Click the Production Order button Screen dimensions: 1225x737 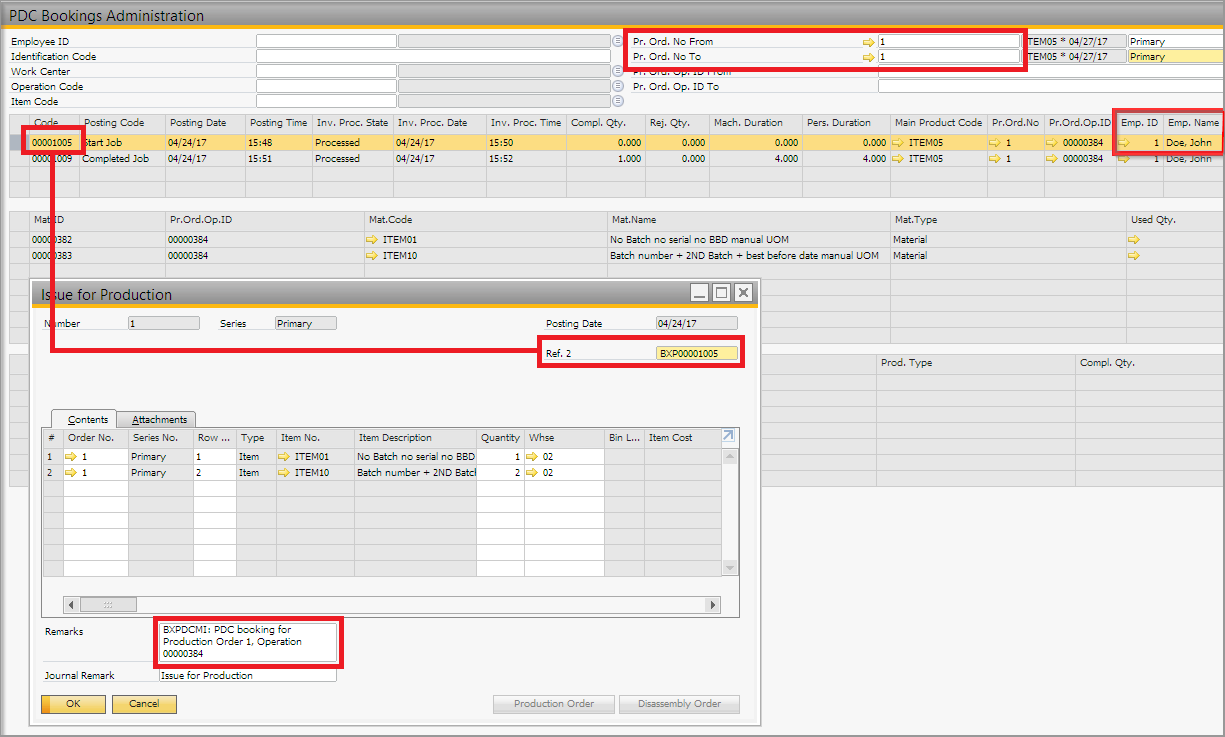tap(553, 704)
